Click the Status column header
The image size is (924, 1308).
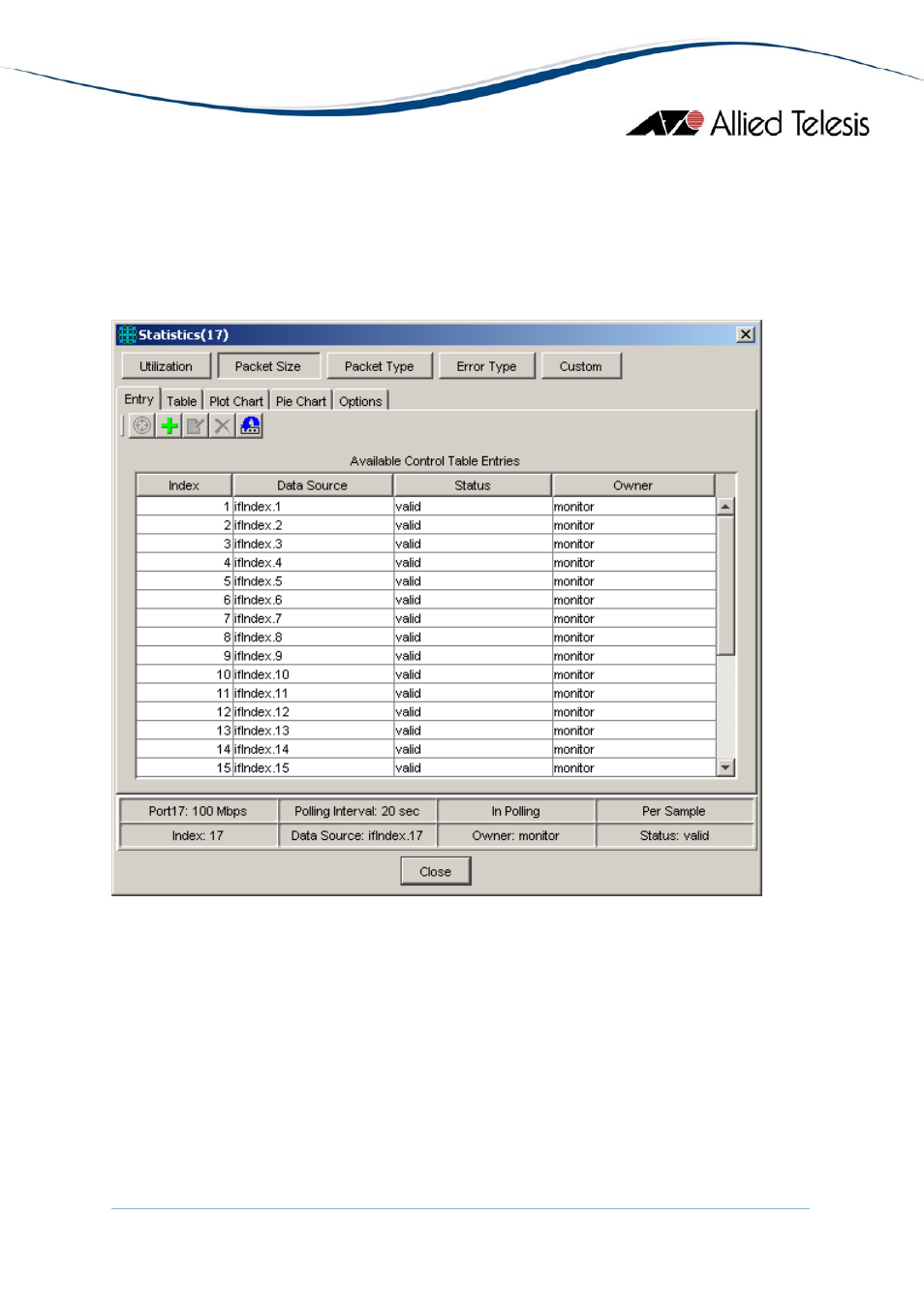click(473, 485)
